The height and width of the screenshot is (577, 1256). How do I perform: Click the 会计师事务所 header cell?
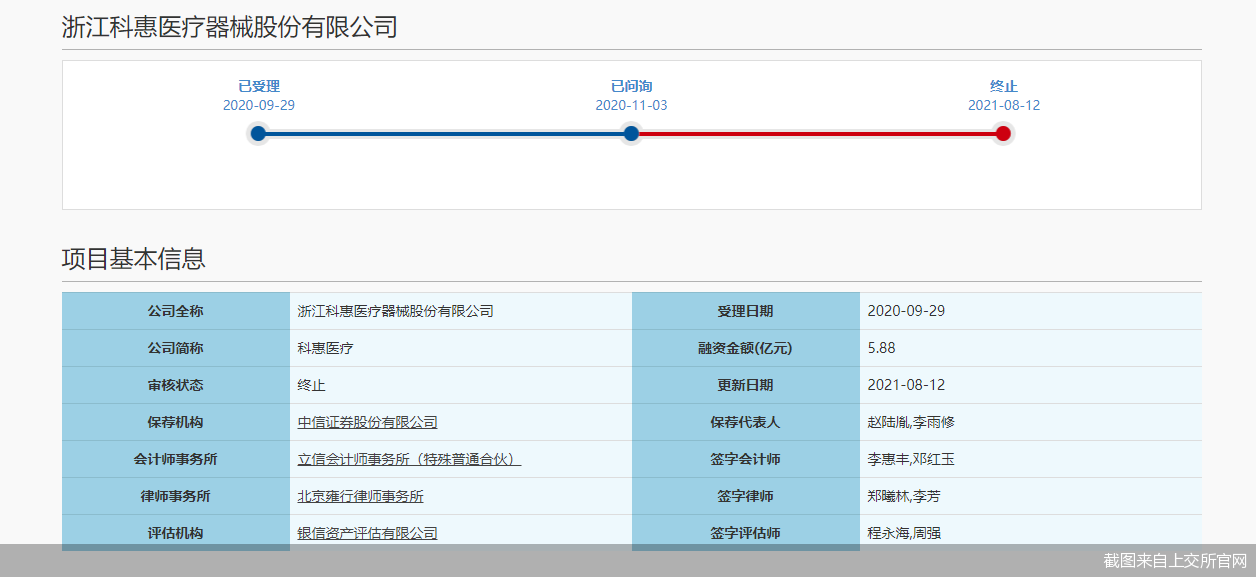pos(176,459)
